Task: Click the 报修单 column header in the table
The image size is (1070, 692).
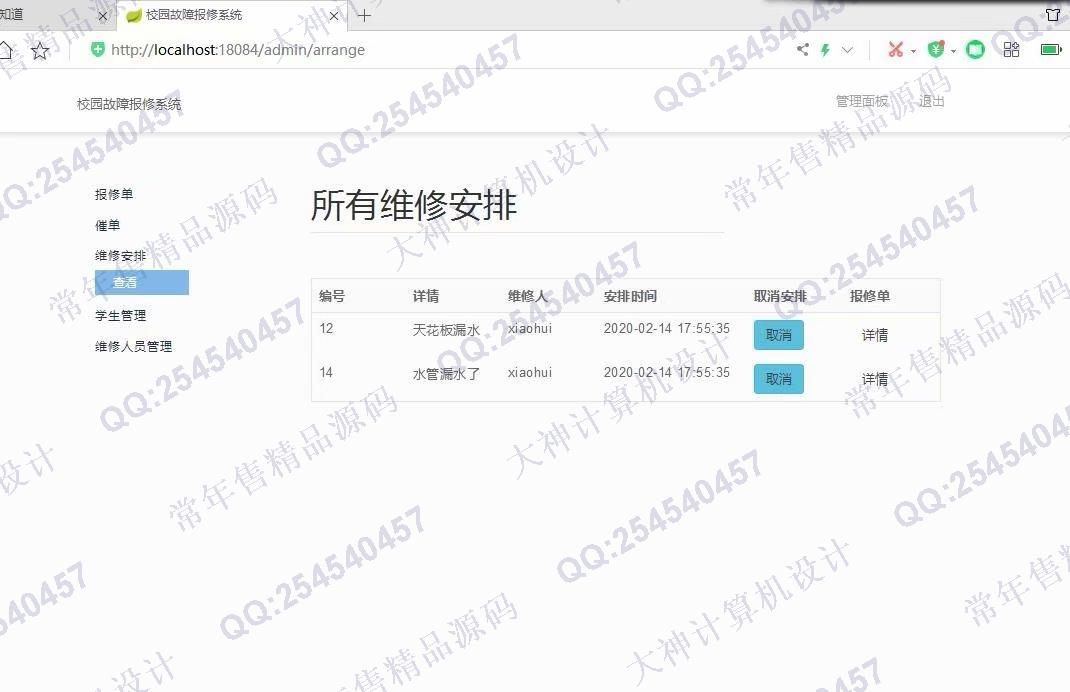Action: [870, 296]
